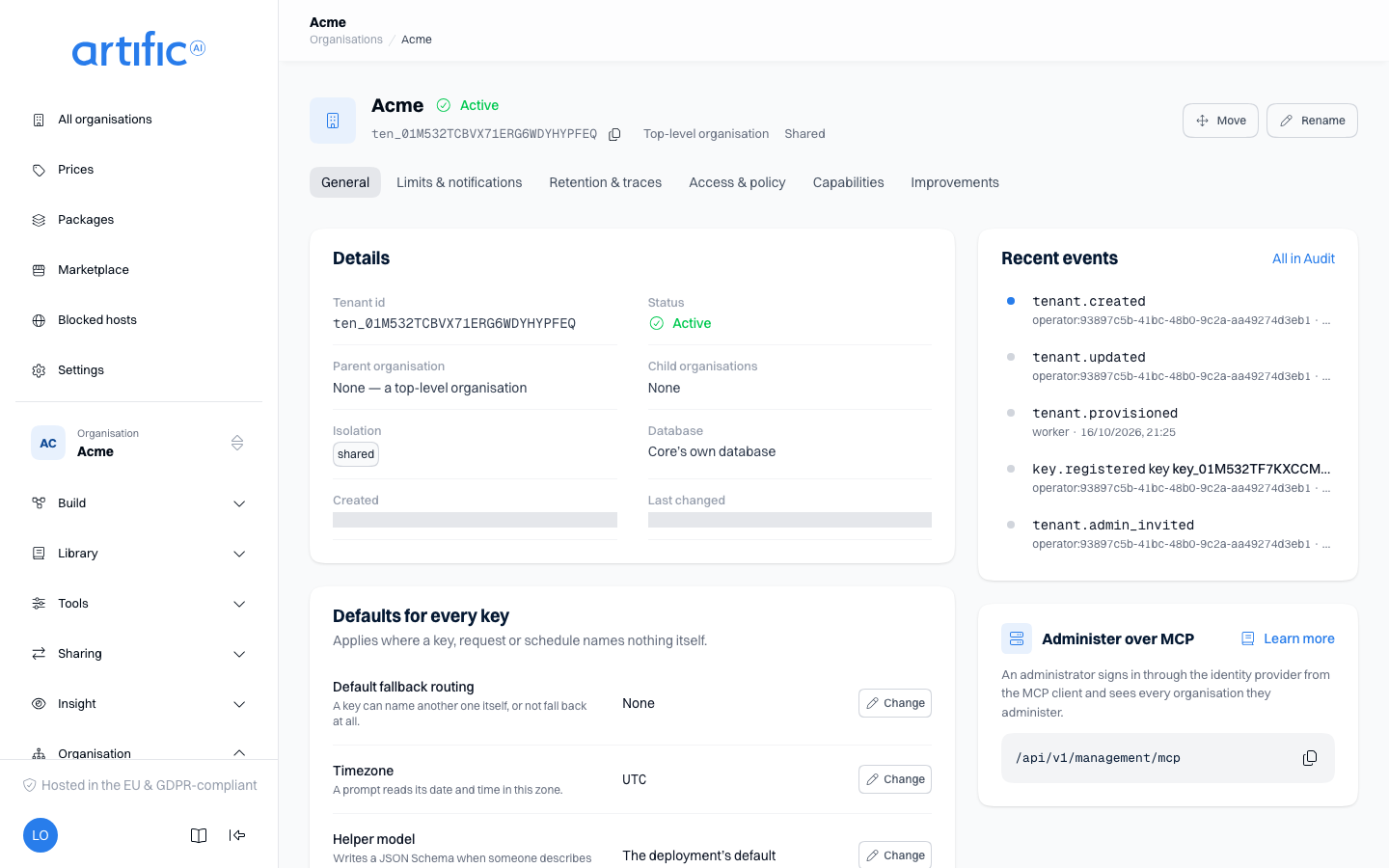1389x868 pixels.
Task: Expand the Build menu group
Action: coord(139,503)
